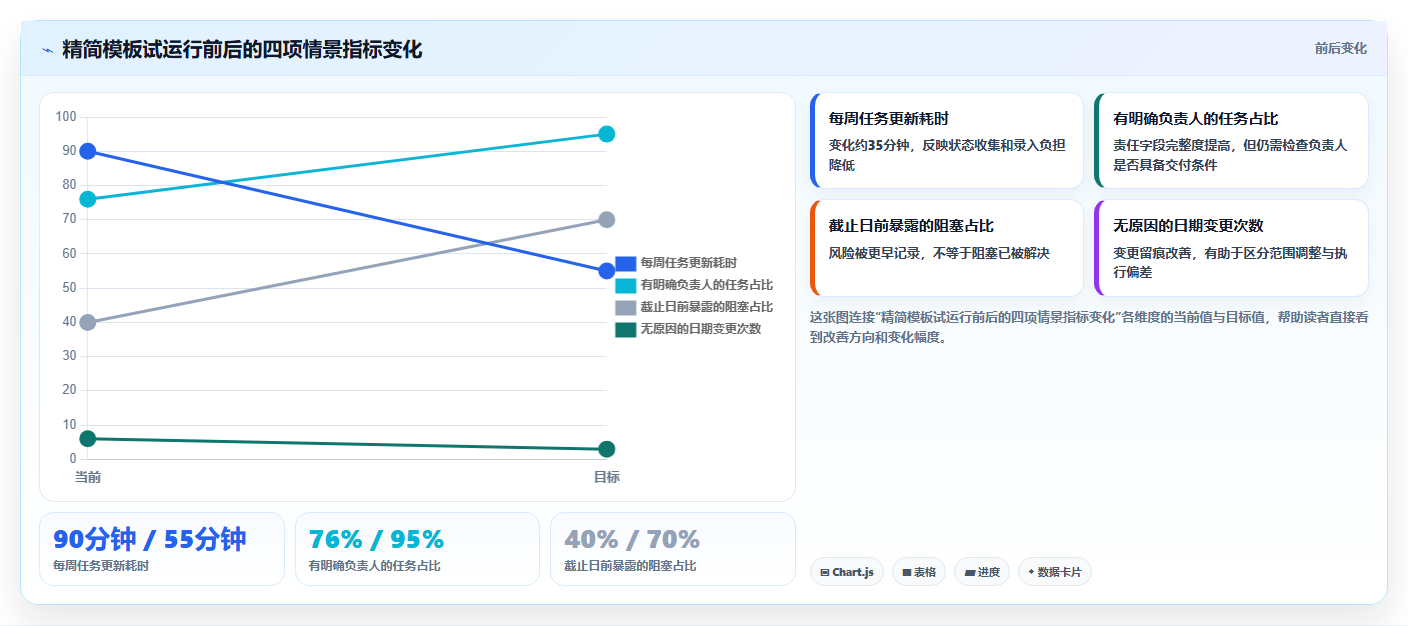The width and height of the screenshot is (1408, 626).
Task: Click the Chart.js tag
Action: (x=847, y=572)
